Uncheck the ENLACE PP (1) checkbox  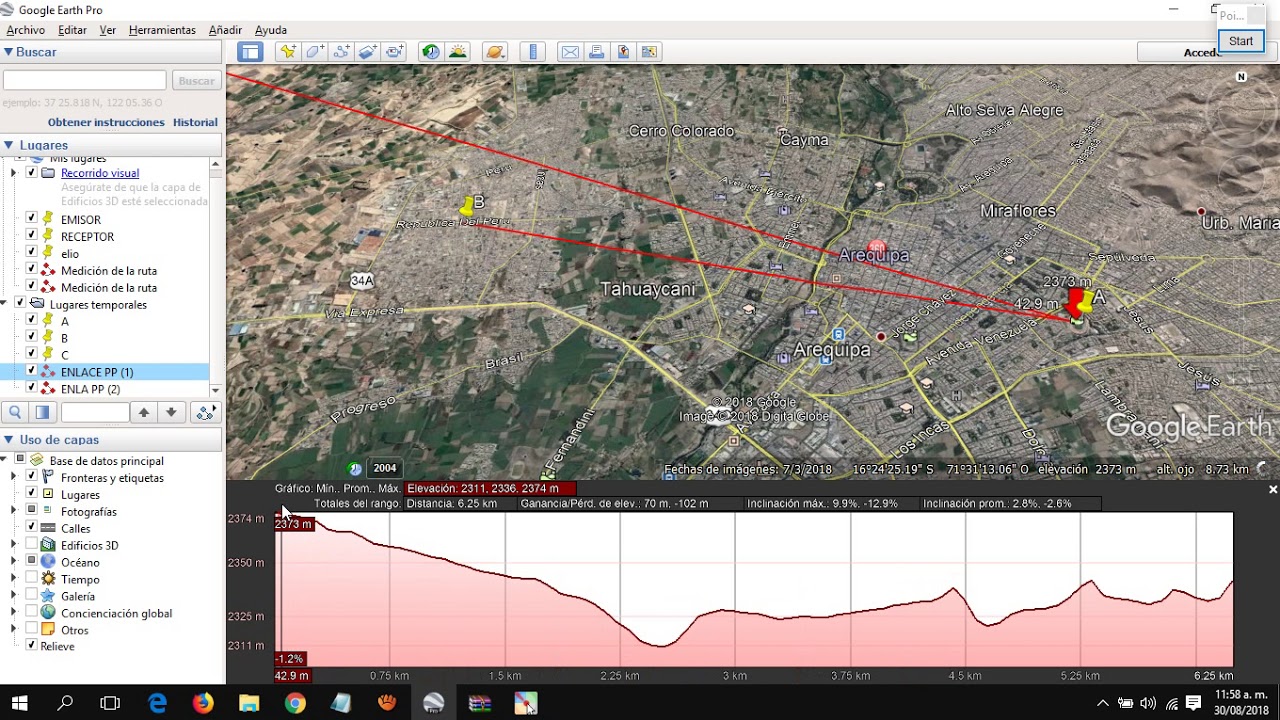click(x=31, y=371)
